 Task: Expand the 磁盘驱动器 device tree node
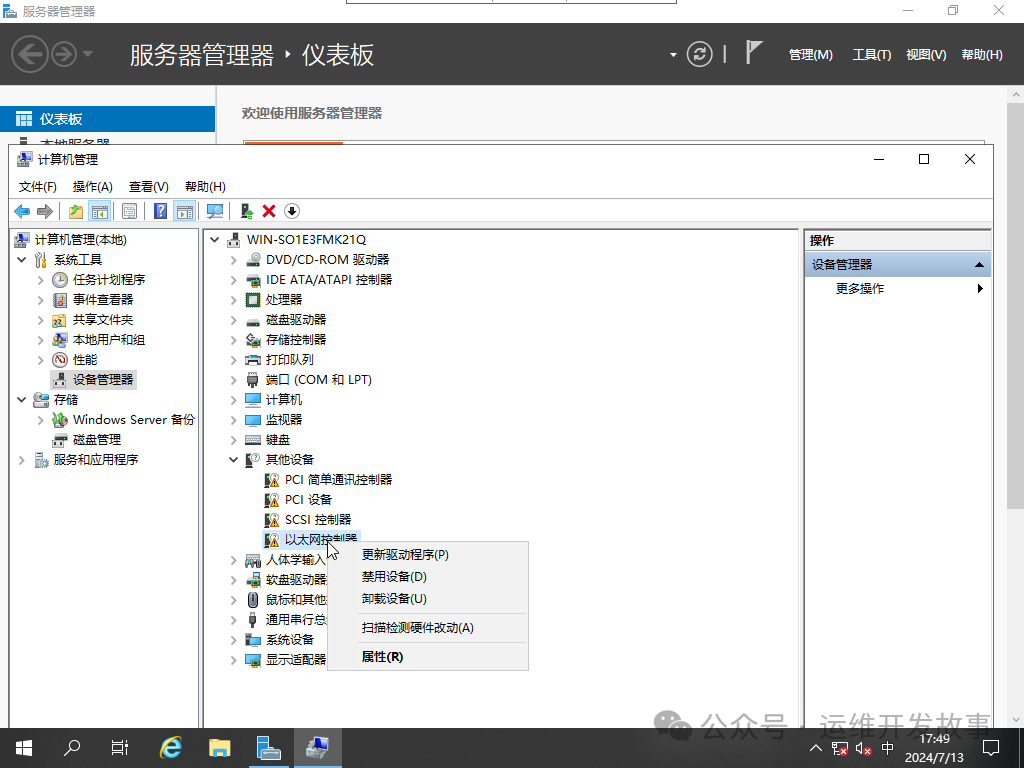[233, 319]
